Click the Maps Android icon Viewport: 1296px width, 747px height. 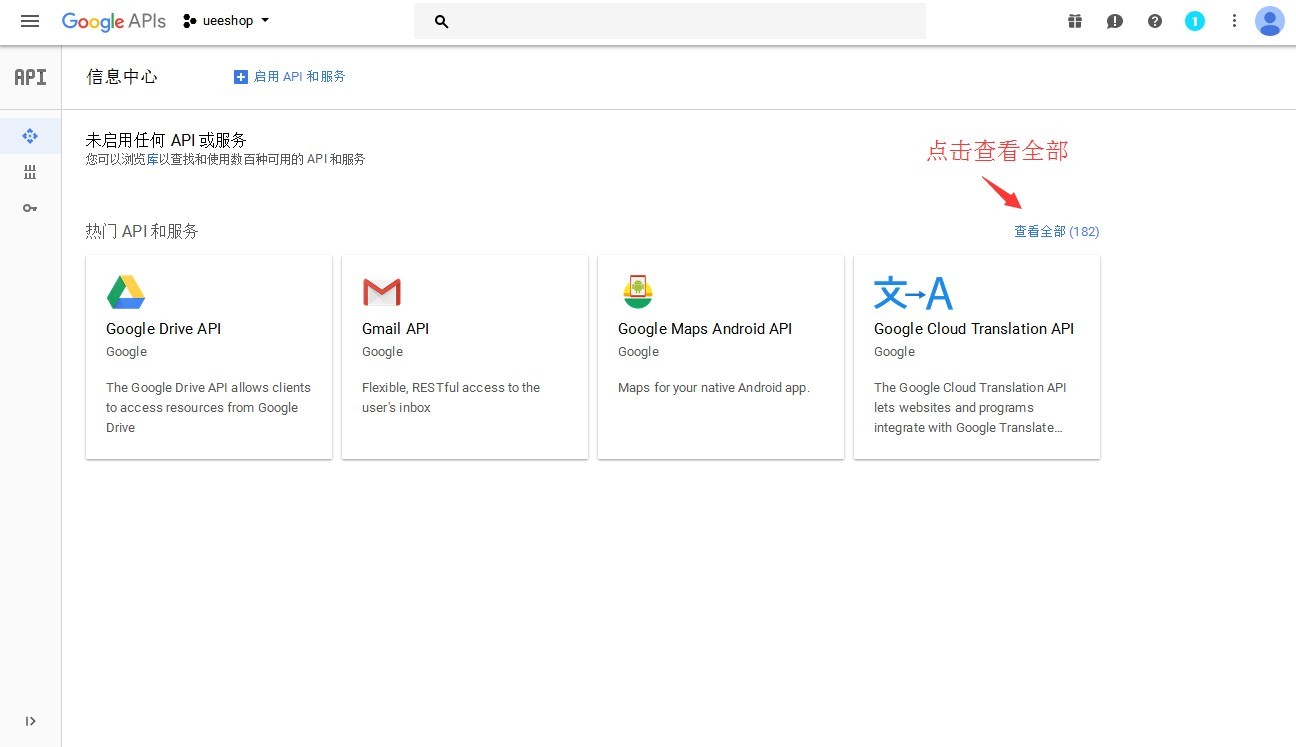point(638,291)
